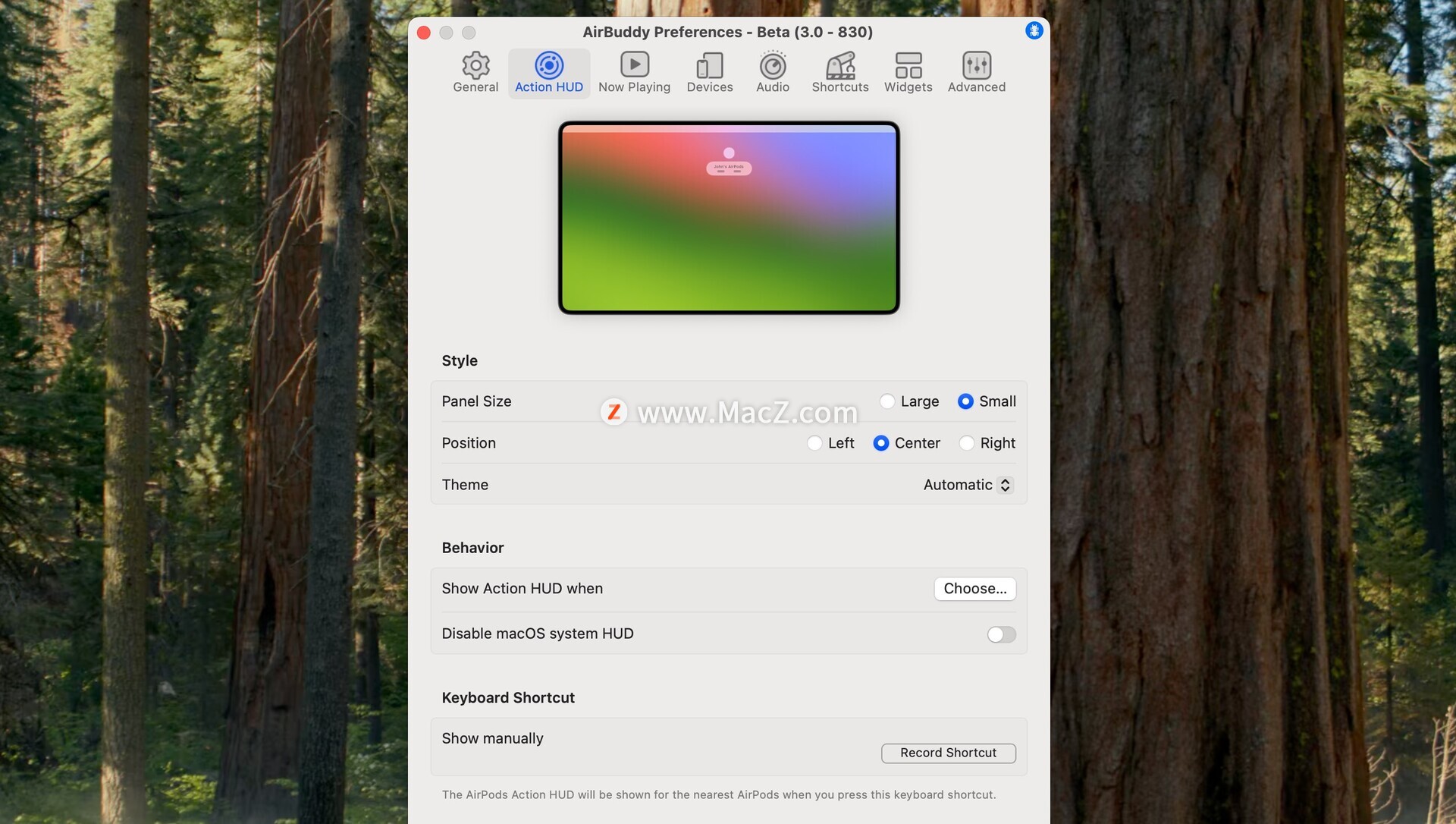The height and width of the screenshot is (824, 1456).
Task: Toggle Disable macOS system HUD switch
Action: (x=1001, y=634)
